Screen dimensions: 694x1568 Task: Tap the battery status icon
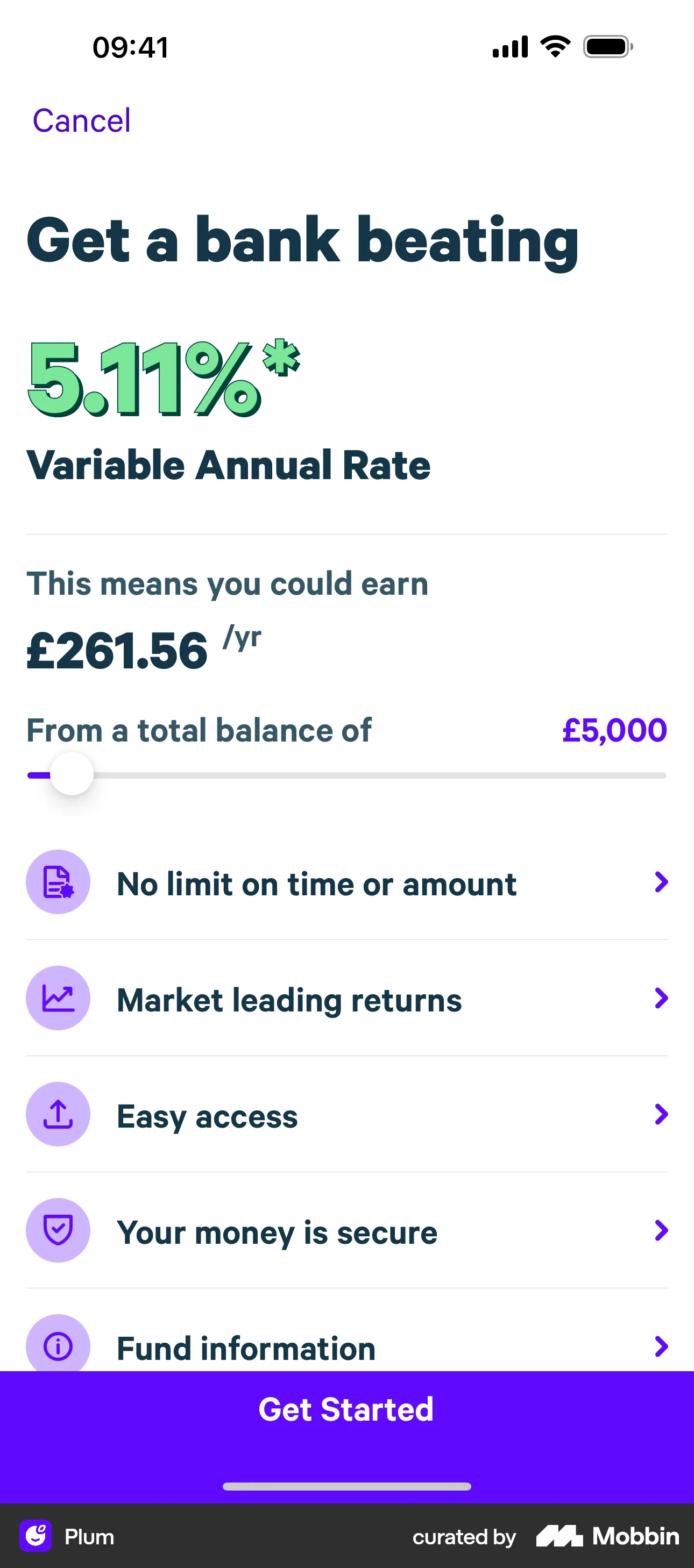[x=607, y=47]
